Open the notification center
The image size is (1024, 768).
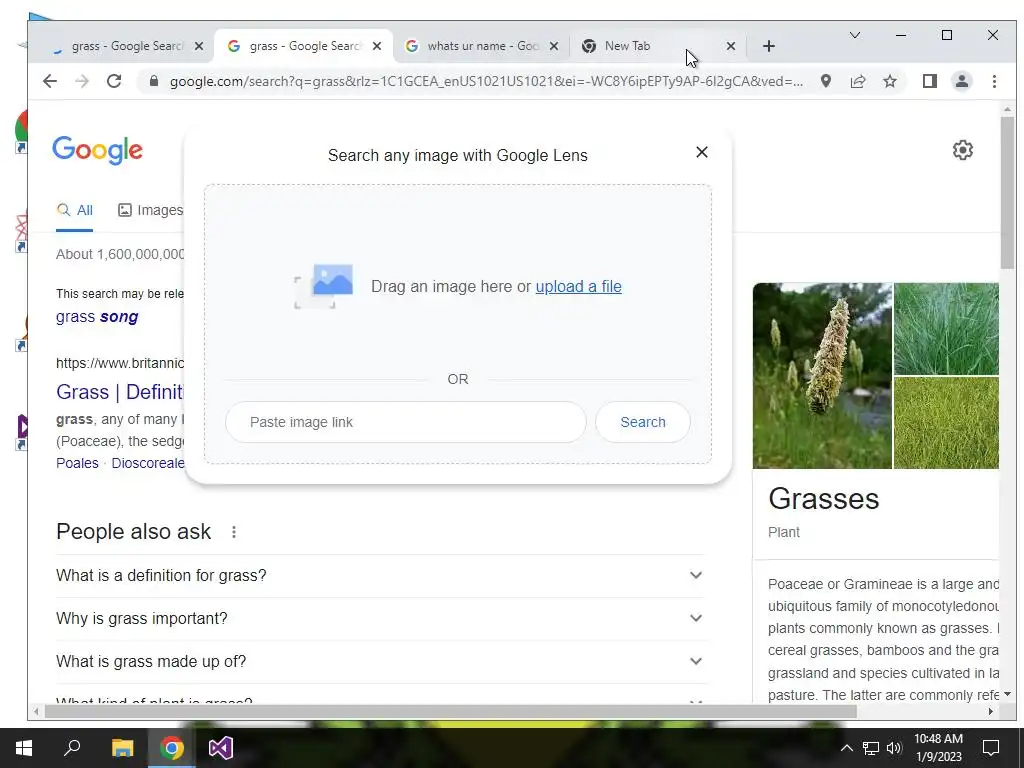point(991,748)
